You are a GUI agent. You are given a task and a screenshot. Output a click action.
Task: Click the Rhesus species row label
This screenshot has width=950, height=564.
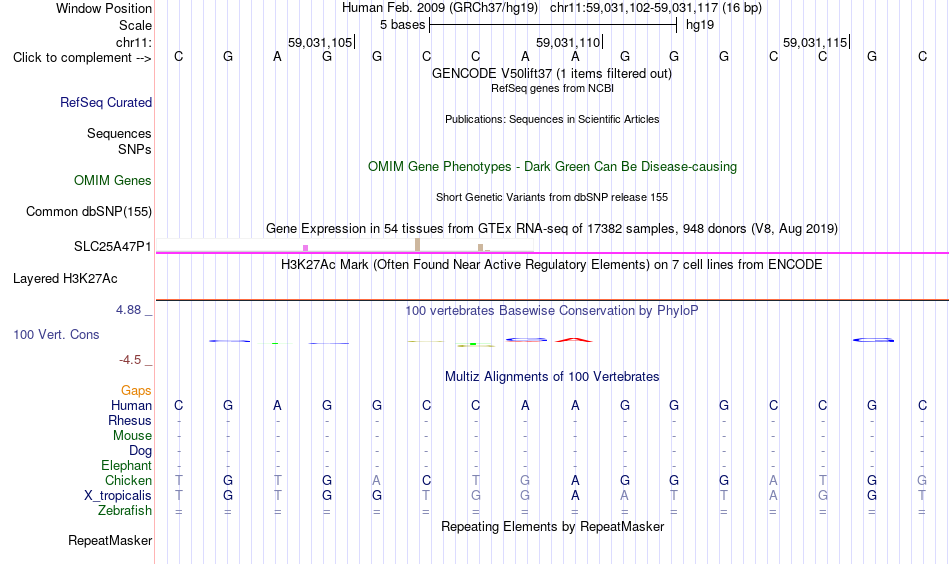(130, 420)
